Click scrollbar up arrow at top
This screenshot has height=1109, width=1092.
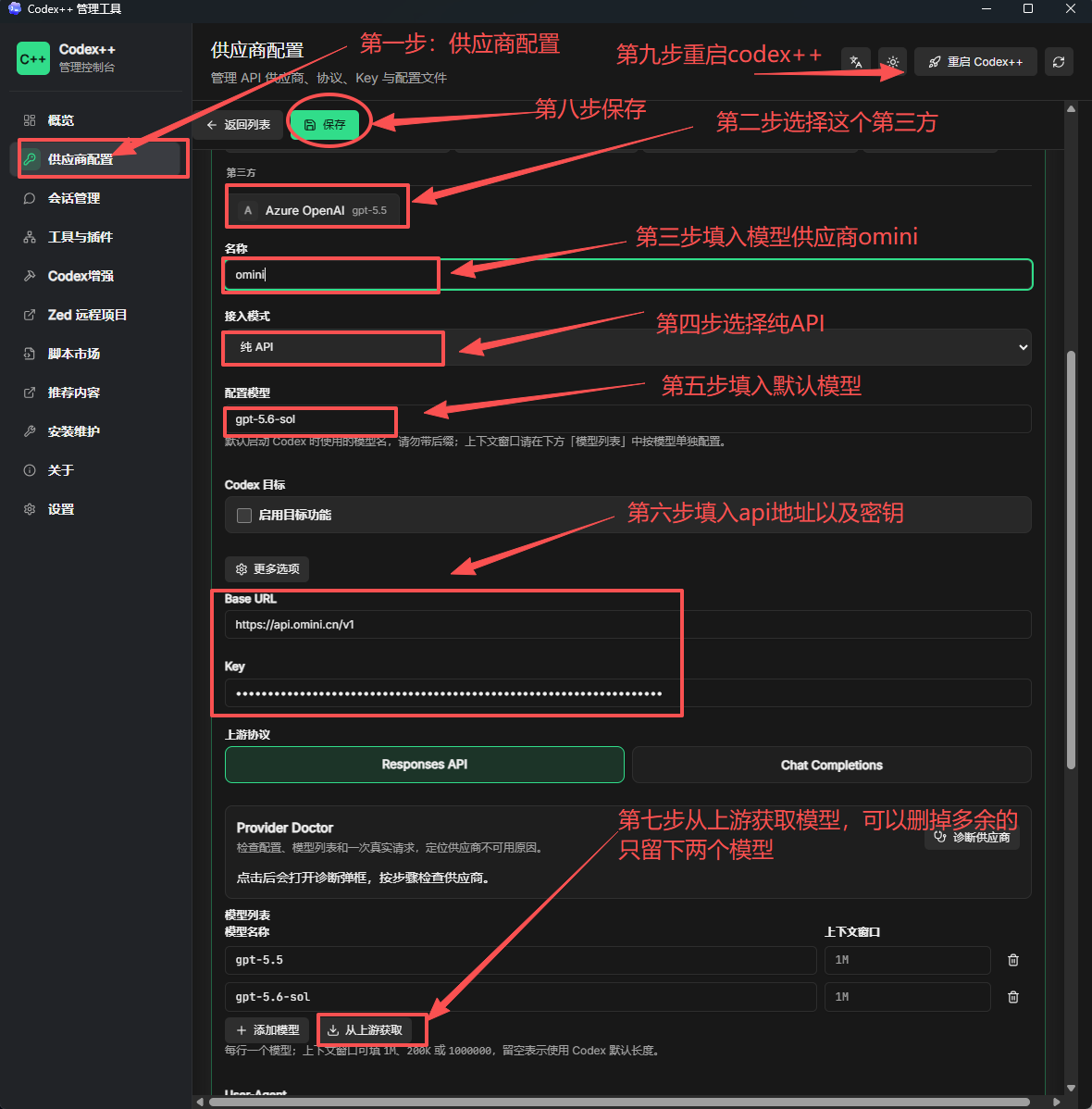click(1071, 109)
